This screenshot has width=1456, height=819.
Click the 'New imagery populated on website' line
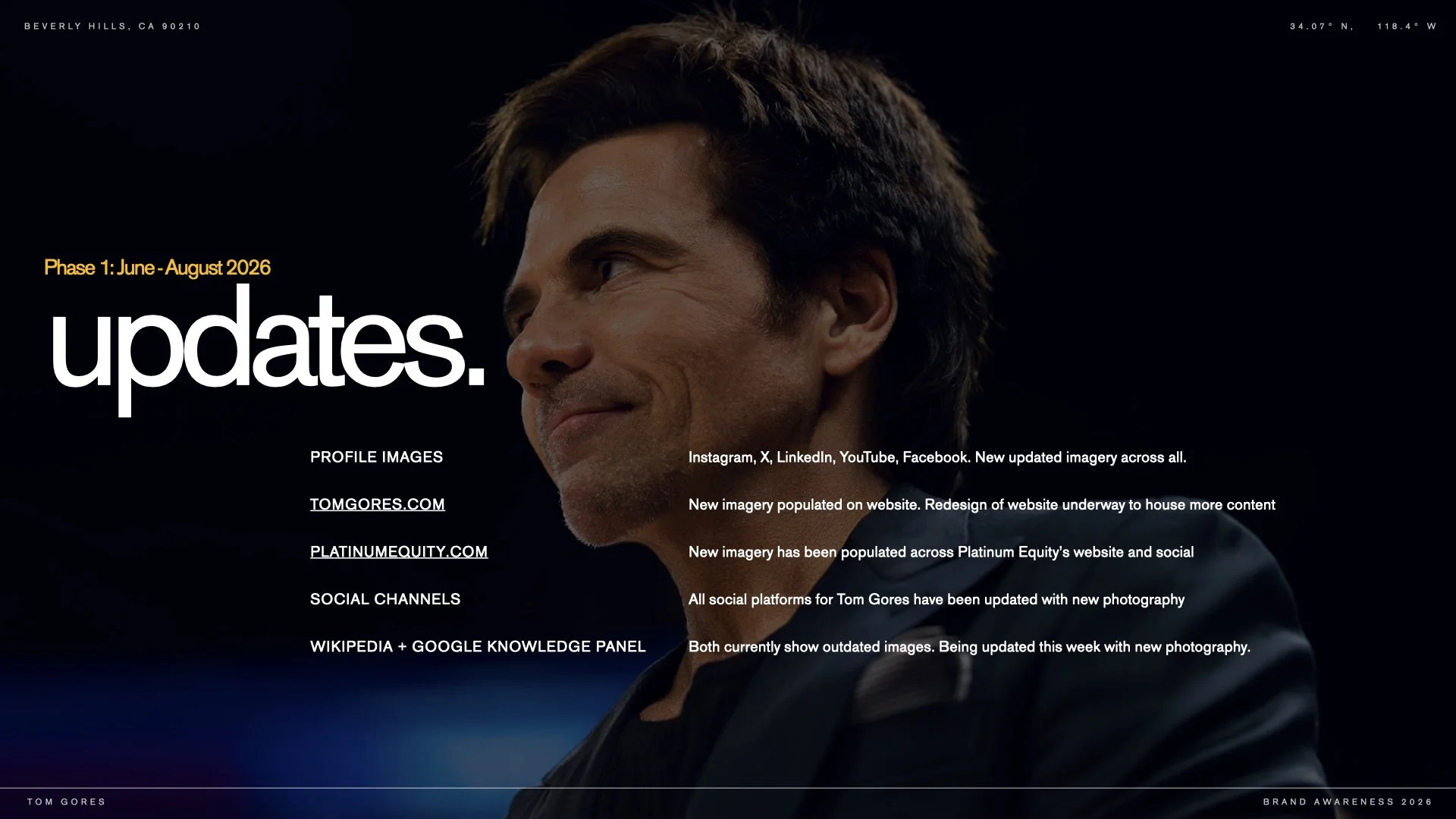pyautogui.click(x=981, y=505)
